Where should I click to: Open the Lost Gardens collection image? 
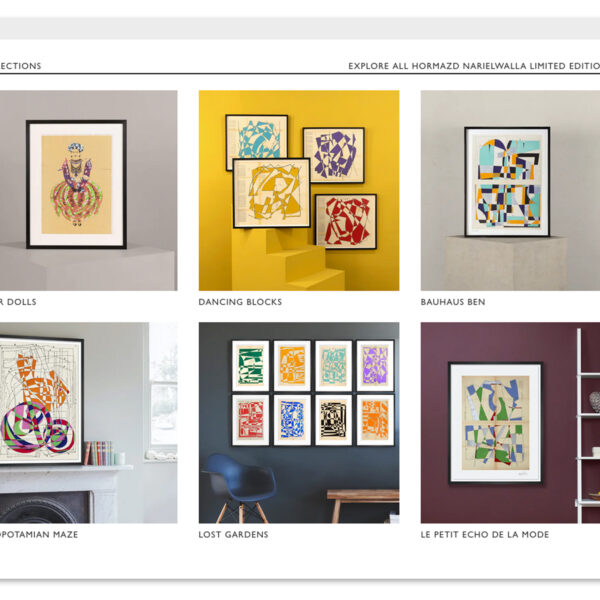(x=299, y=422)
